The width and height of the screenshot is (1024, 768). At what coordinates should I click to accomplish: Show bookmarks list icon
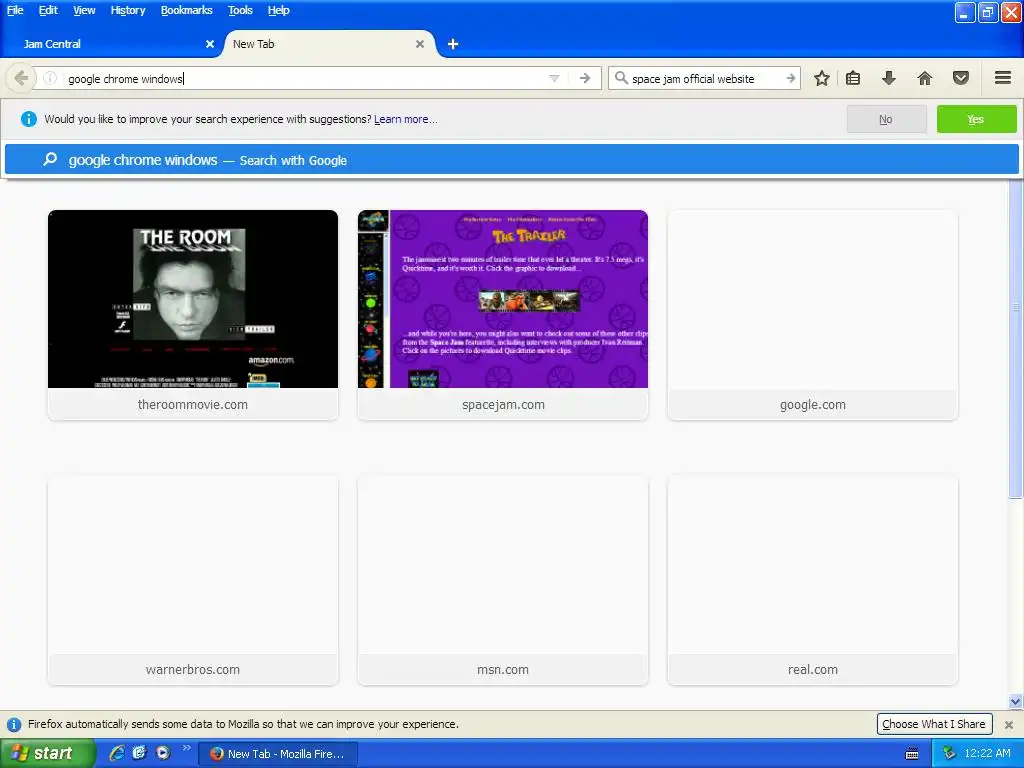pyautogui.click(x=853, y=78)
